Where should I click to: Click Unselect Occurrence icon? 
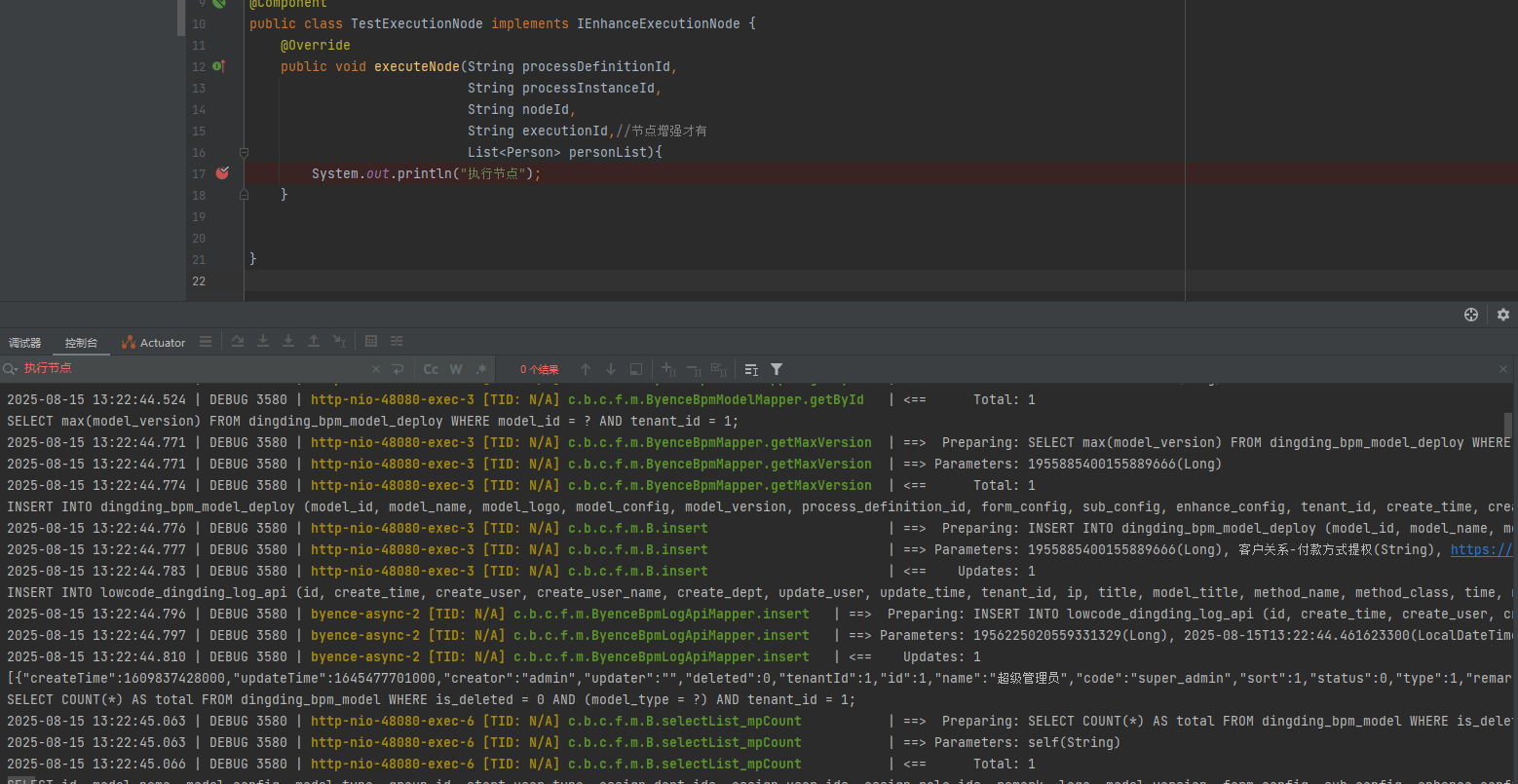(x=694, y=369)
